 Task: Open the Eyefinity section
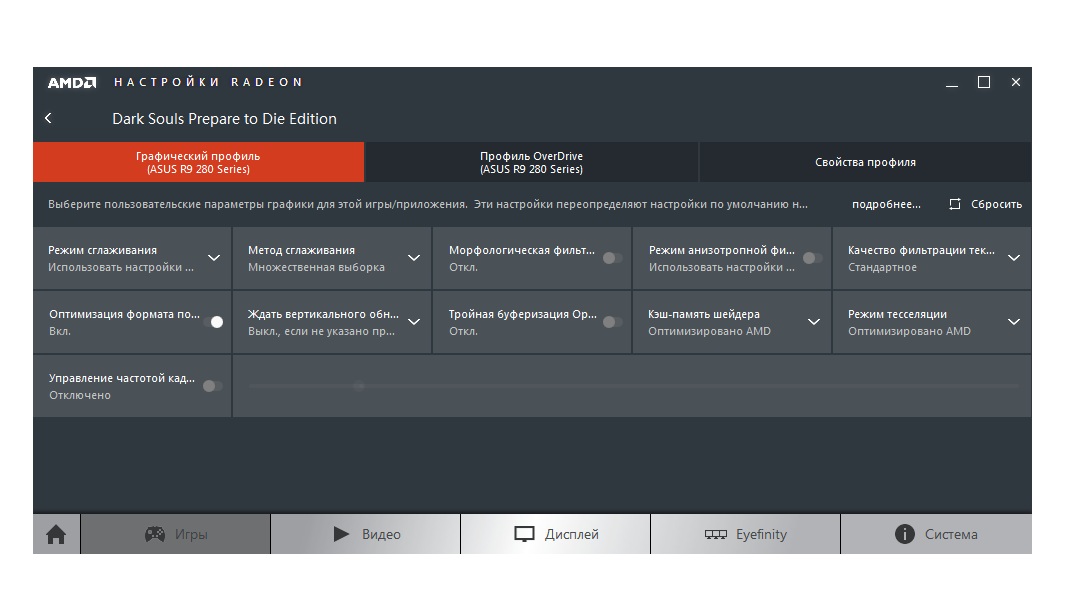tap(745, 534)
